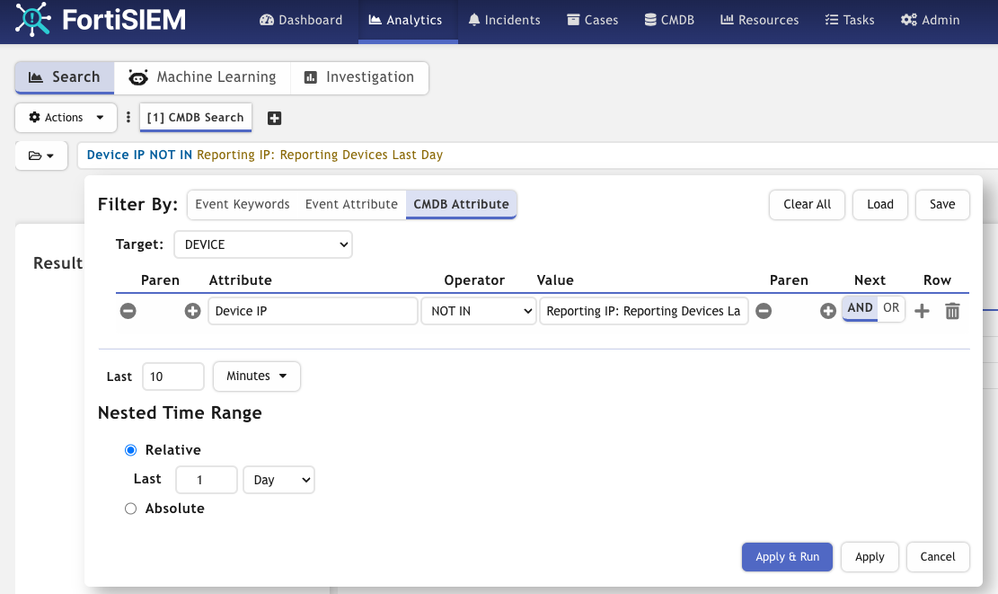Expand the Minutes time unit dropdown
This screenshot has height=594, width=998.
click(x=257, y=376)
